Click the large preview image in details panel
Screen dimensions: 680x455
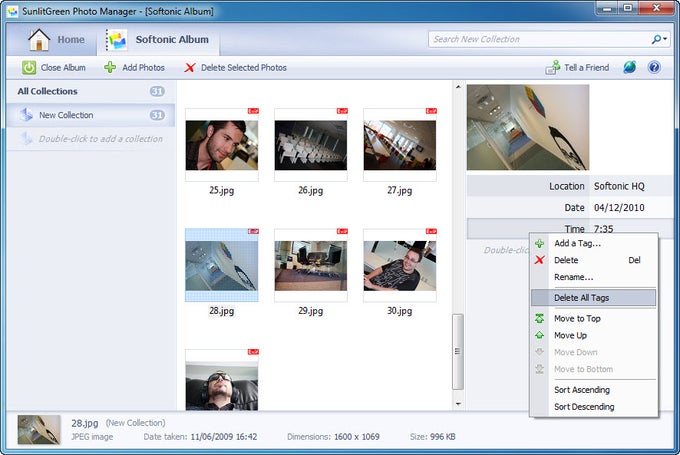tap(528, 127)
